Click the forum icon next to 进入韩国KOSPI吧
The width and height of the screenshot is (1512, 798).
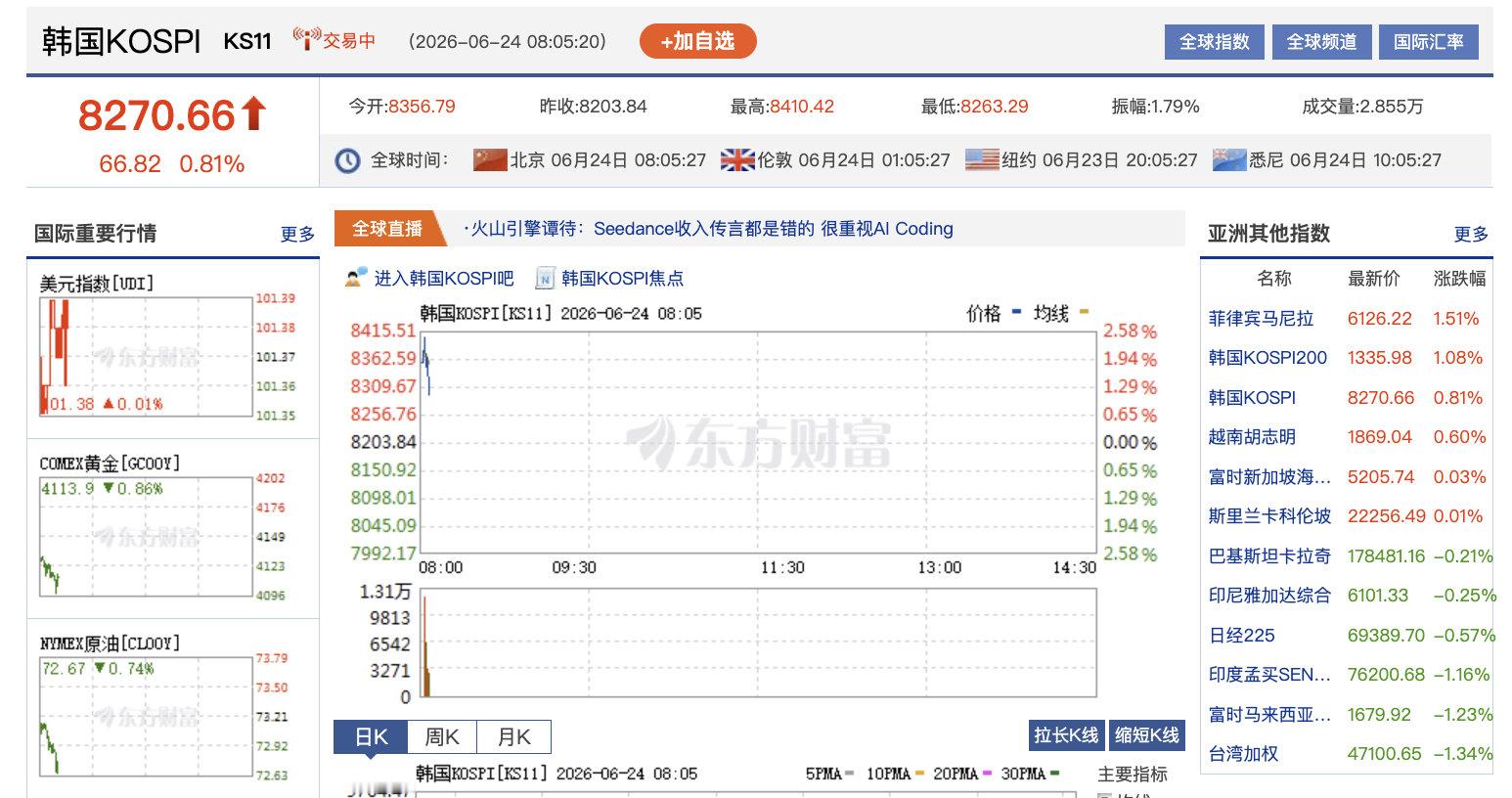[356, 278]
